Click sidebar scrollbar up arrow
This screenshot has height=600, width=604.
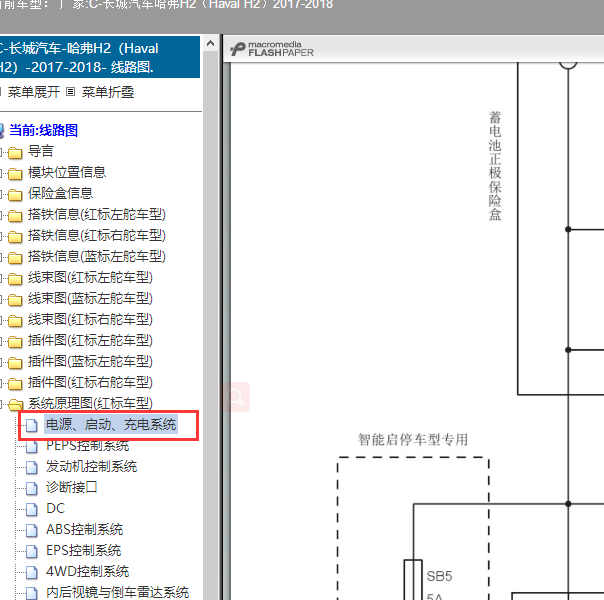coord(210,43)
